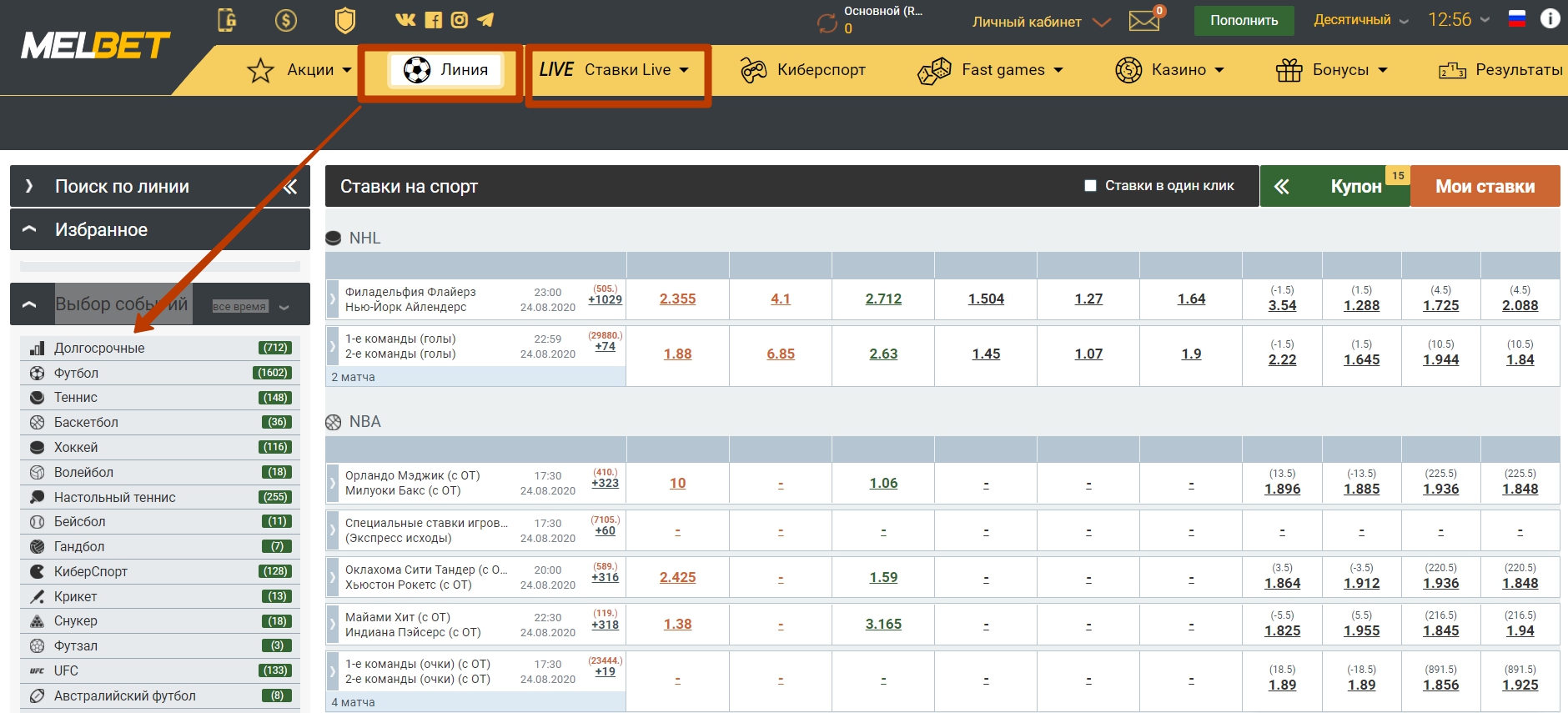
Task: Pick odds 2.355 for Филадельфия Флайерз
Action: tap(677, 299)
